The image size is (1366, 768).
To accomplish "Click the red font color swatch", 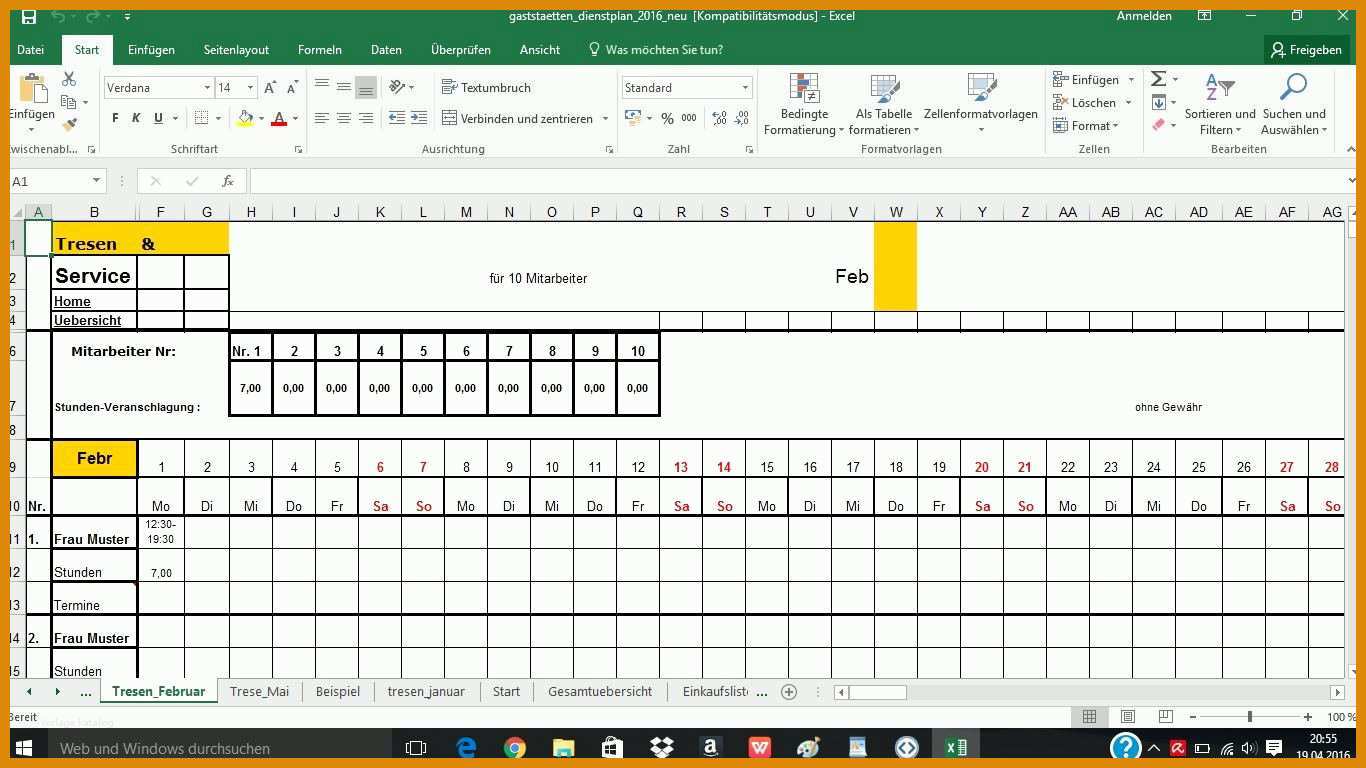I will click(279, 118).
